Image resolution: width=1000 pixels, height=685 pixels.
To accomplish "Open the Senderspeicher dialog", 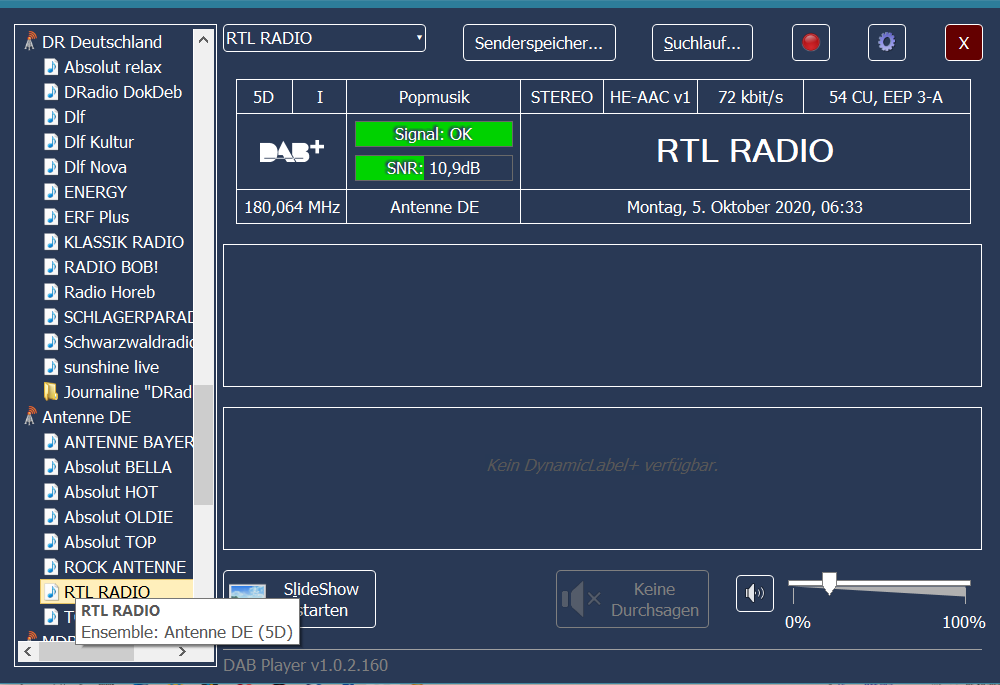I will tap(539, 43).
